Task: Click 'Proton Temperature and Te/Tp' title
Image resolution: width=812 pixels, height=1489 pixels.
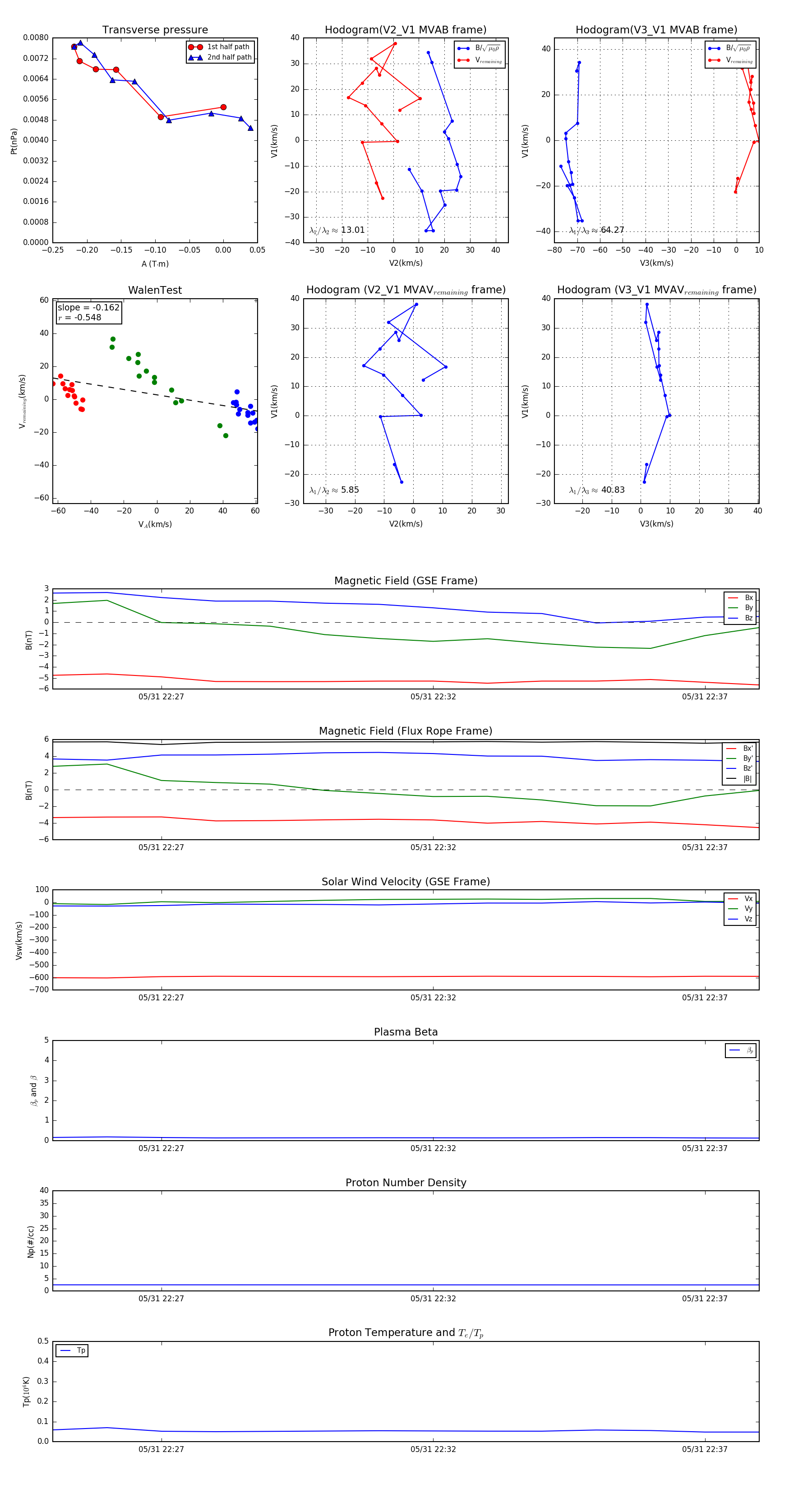Action: click(x=406, y=1333)
